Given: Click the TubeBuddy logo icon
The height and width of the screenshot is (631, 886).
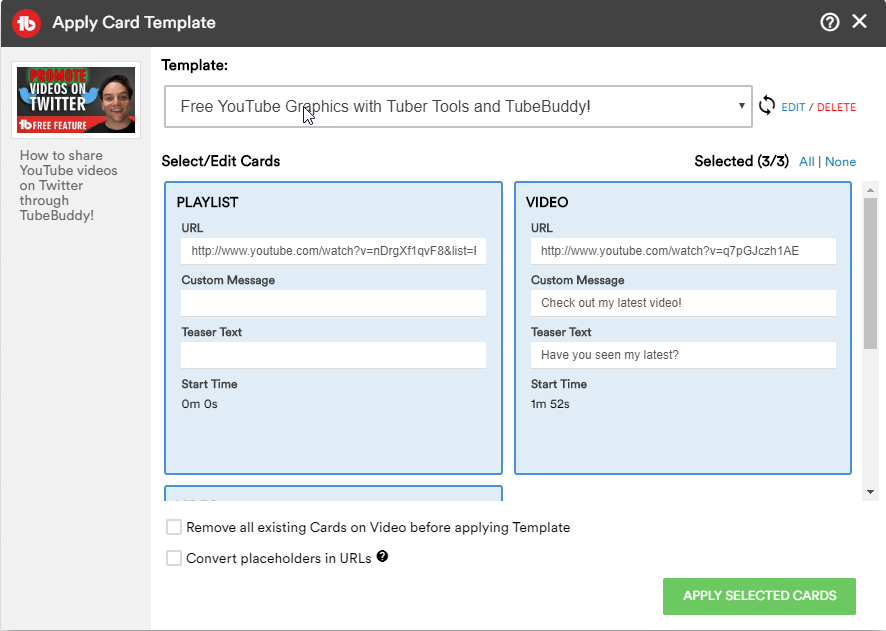Looking at the screenshot, I should (x=26, y=23).
